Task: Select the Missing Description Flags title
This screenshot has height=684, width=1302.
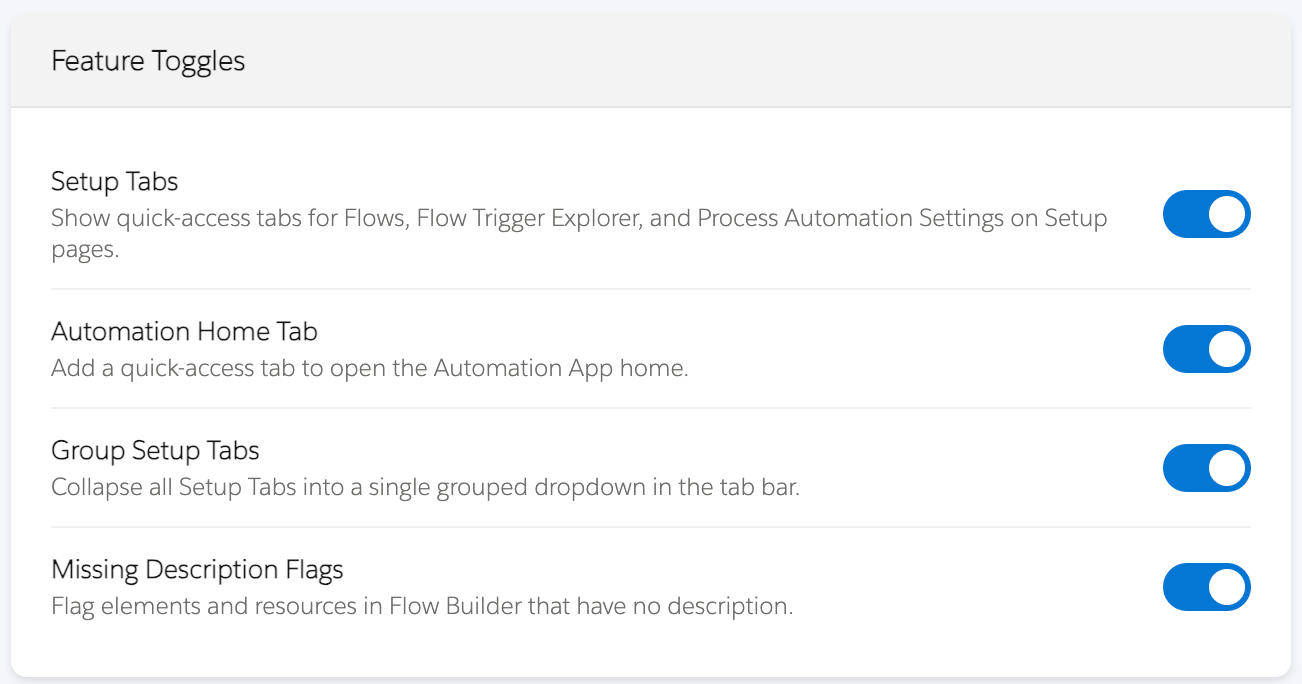Action: (x=197, y=569)
